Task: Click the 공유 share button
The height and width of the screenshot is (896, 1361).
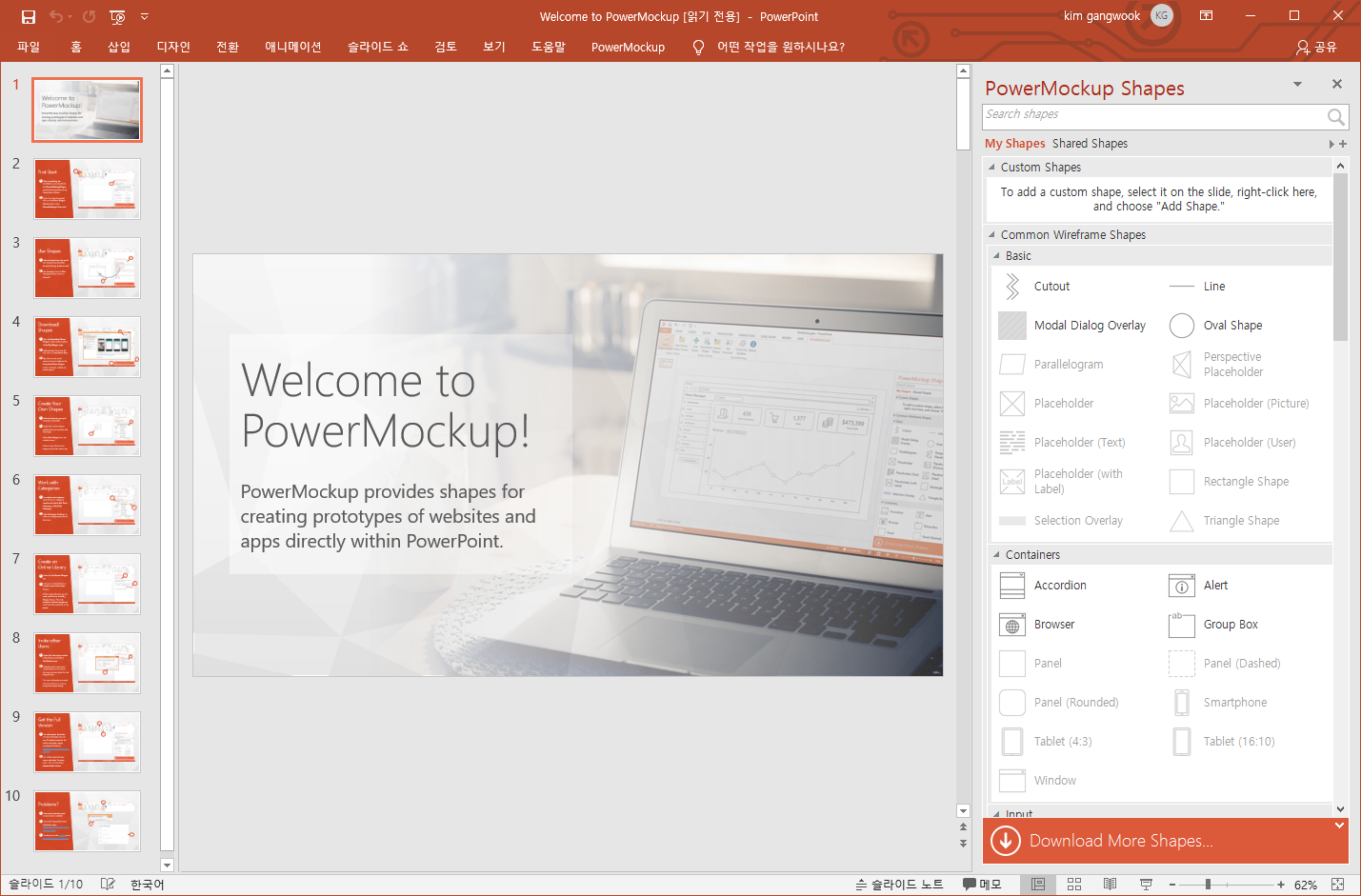Action: point(1316,47)
